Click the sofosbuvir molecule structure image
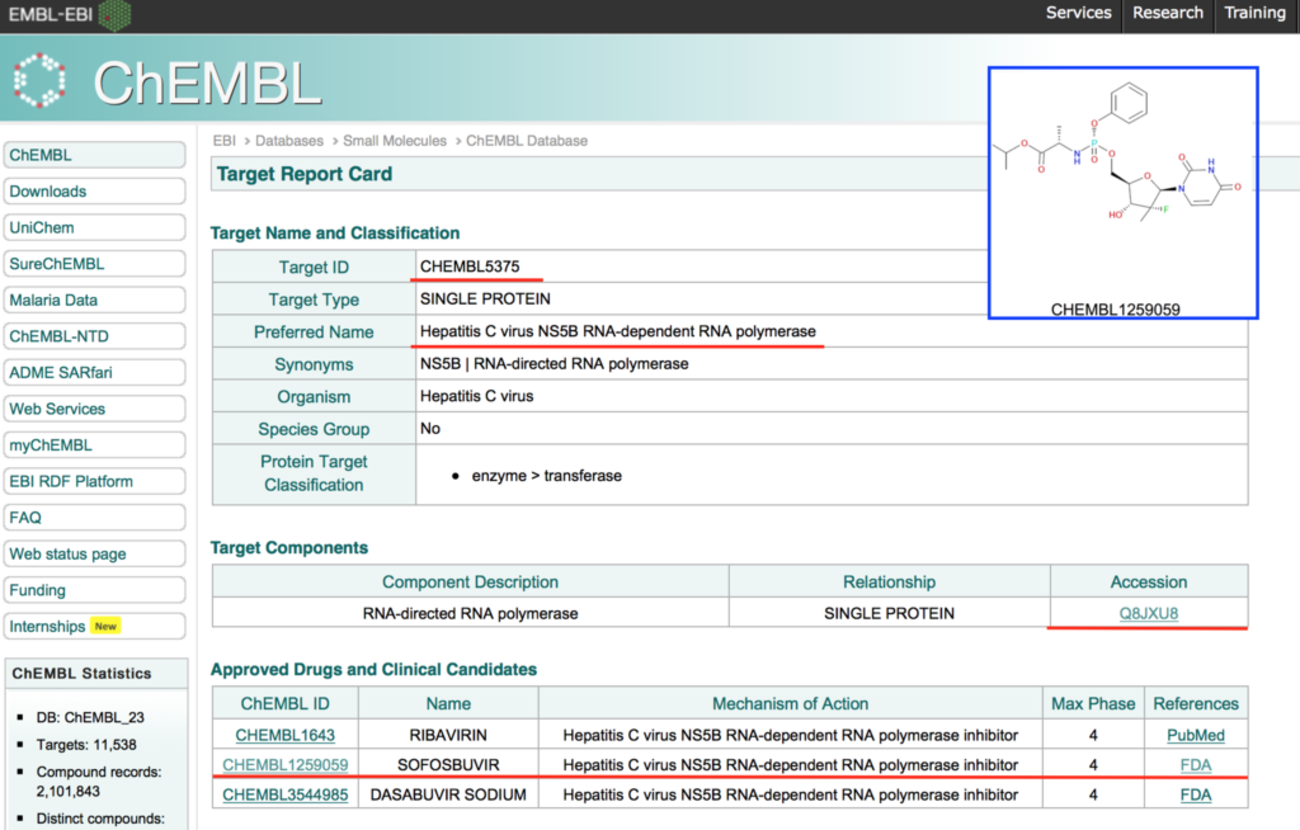Screen dimensions: 1300x830 point(1122,180)
